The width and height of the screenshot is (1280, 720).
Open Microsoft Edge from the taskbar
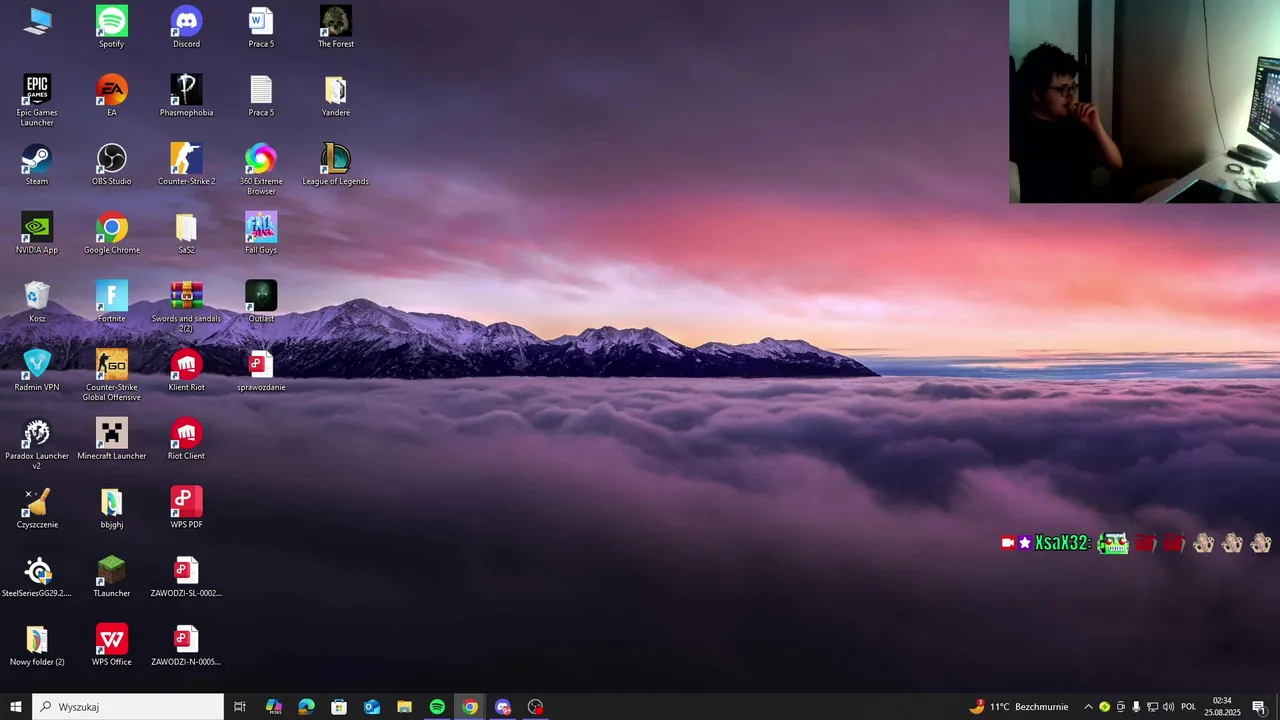[306, 707]
